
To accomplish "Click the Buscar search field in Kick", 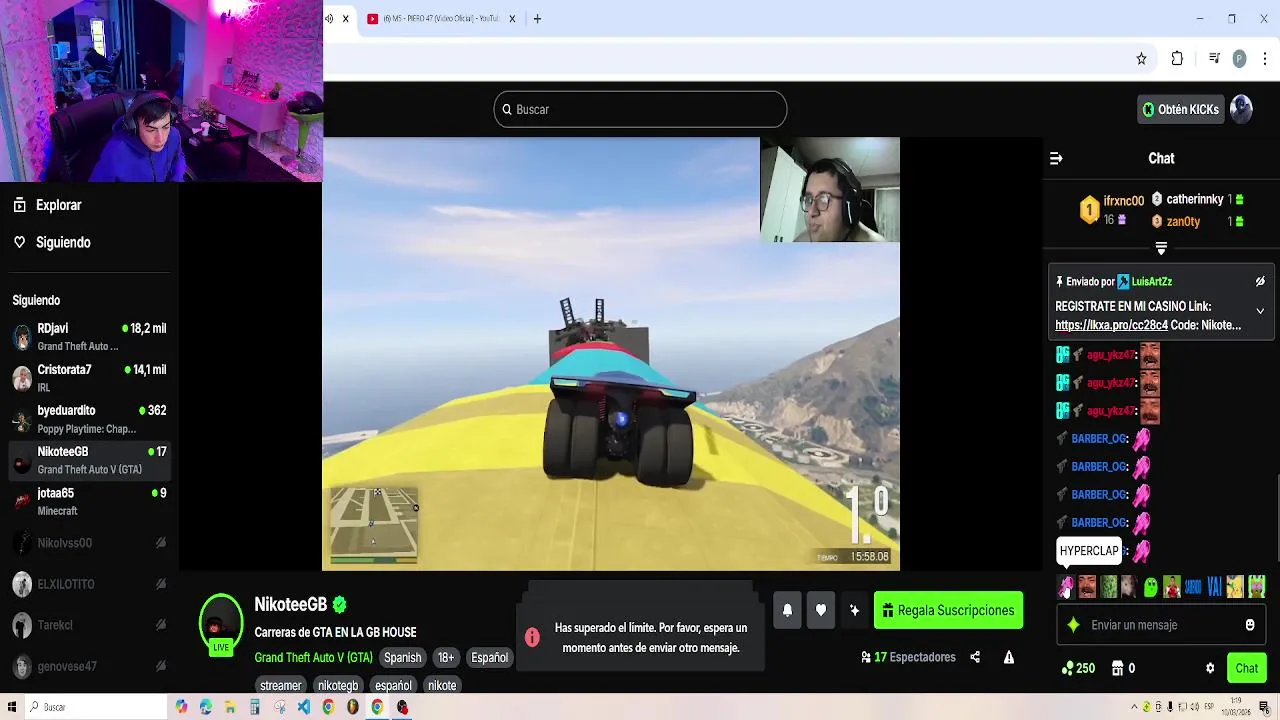I will 640,109.
